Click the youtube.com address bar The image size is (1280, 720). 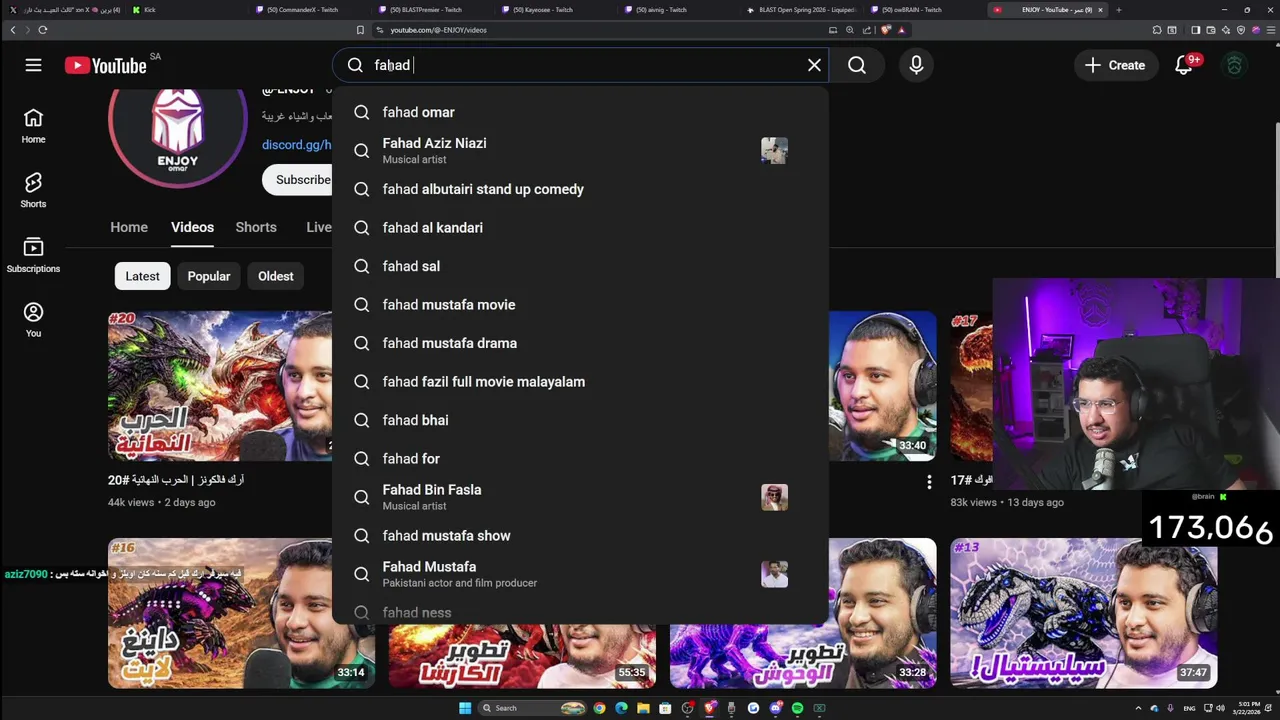click(x=600, y=30)
